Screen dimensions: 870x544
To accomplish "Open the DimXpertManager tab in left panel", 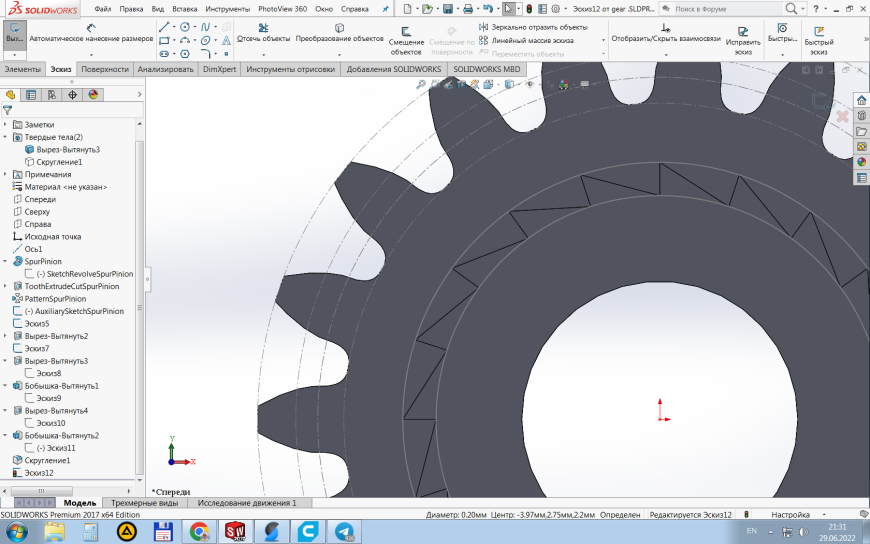I will click(x=72, y=95).
